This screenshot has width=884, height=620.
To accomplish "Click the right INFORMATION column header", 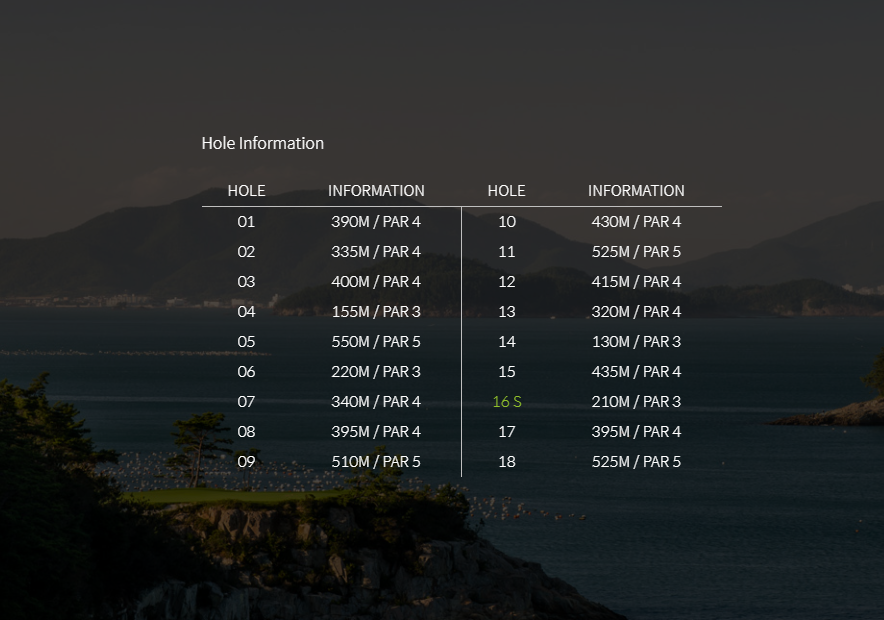I will tap(637, 191).
